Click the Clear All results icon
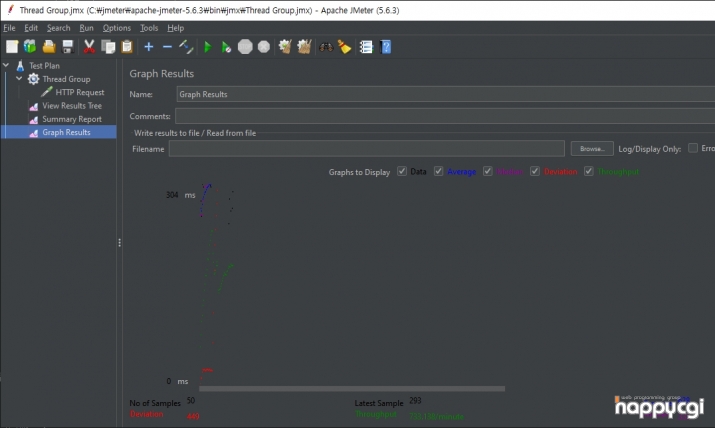Viewport: 715px width, 428px height. click(304, 46)
